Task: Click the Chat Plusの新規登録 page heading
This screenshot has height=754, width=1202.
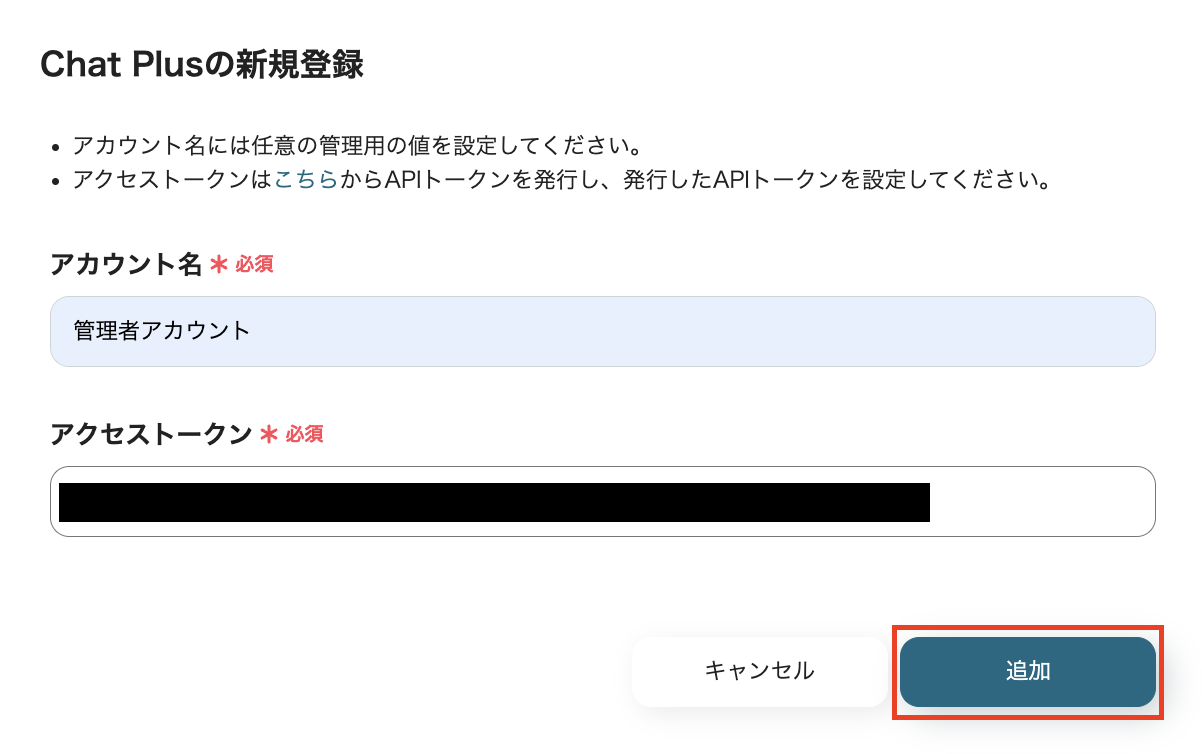Action: pyautogui.click(x=203, y=64)
